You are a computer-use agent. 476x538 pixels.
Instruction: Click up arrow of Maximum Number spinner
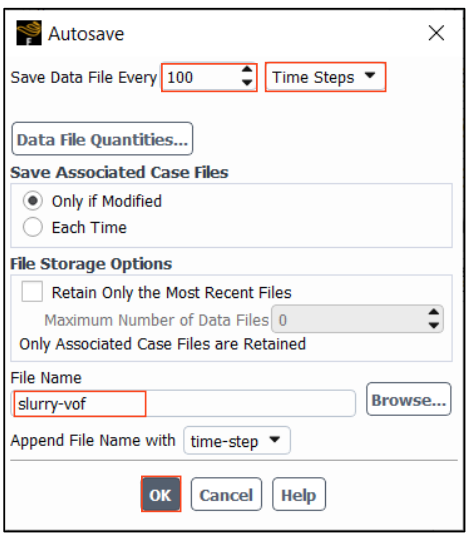(x=434, y=312)
